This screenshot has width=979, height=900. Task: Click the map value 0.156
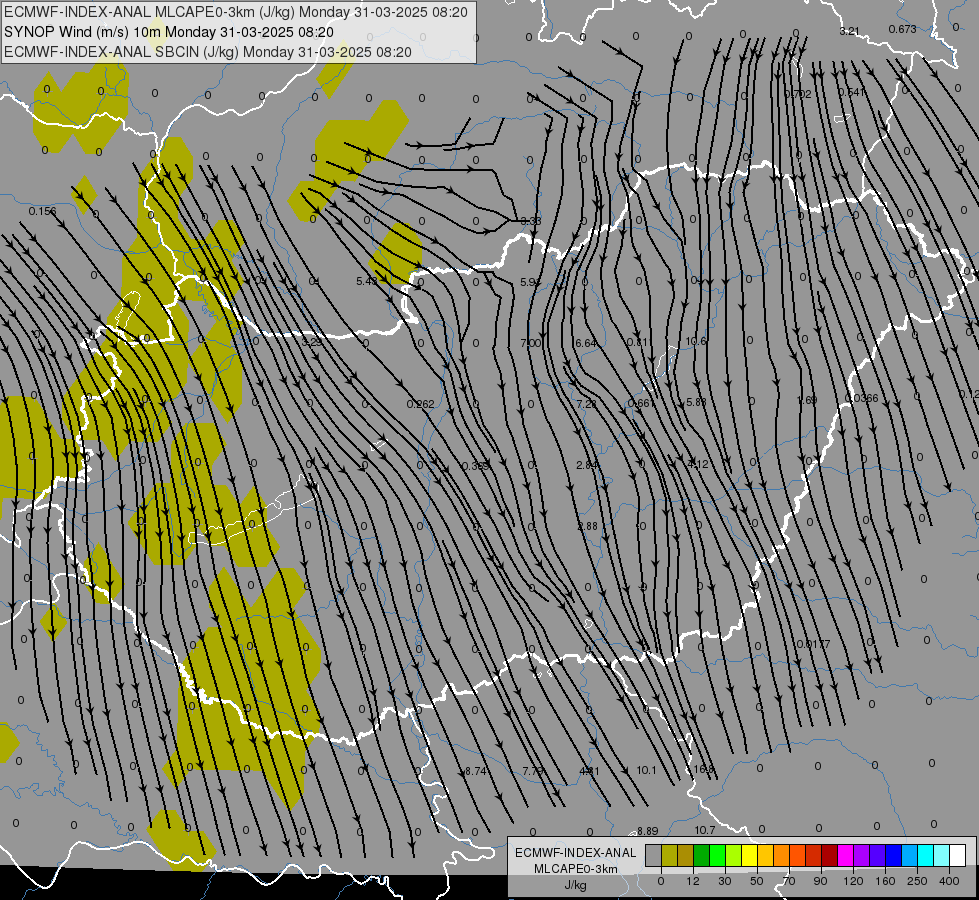tap(42, 211)
